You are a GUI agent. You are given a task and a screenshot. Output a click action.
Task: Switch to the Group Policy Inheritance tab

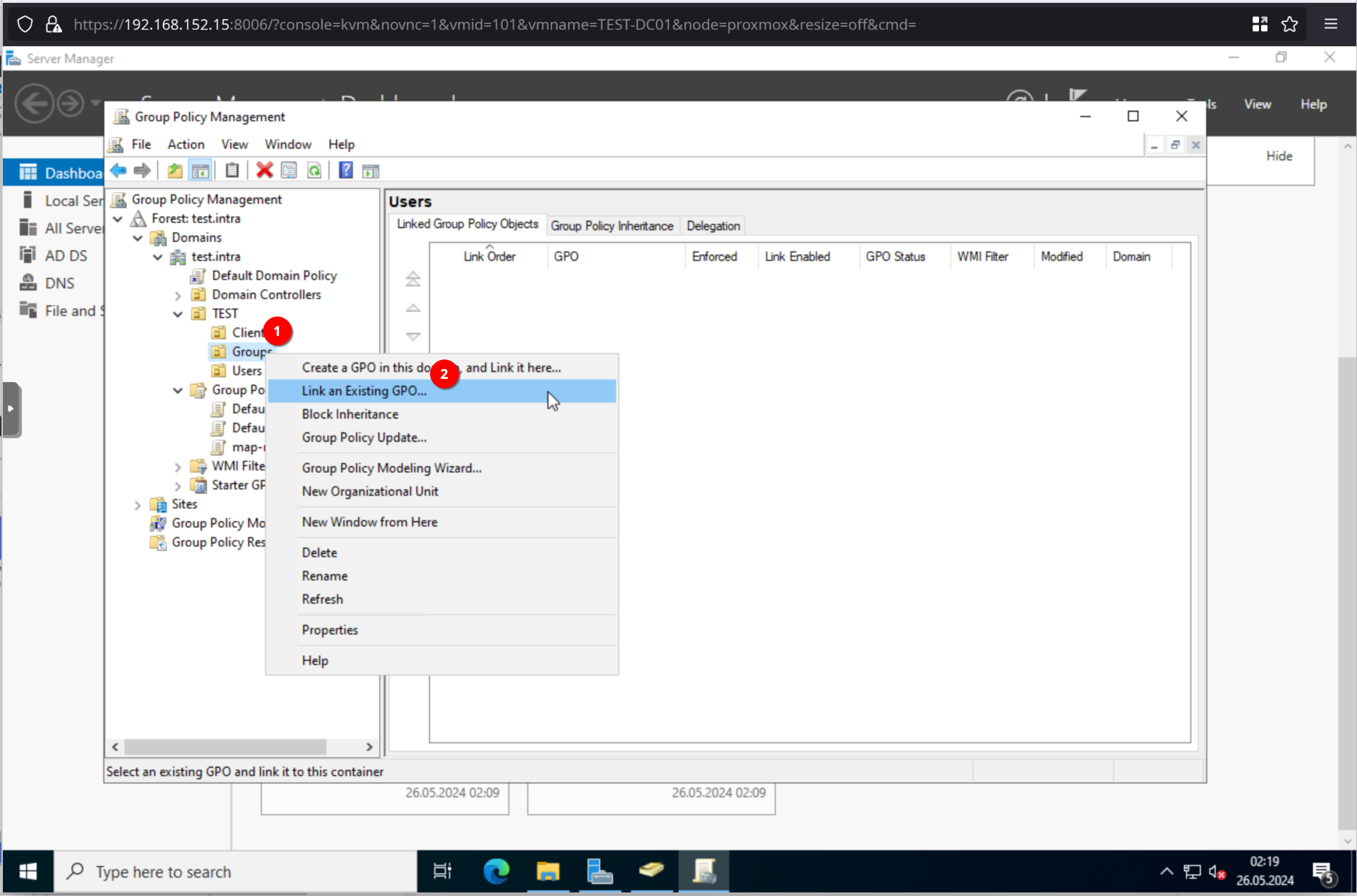point(612,226)
